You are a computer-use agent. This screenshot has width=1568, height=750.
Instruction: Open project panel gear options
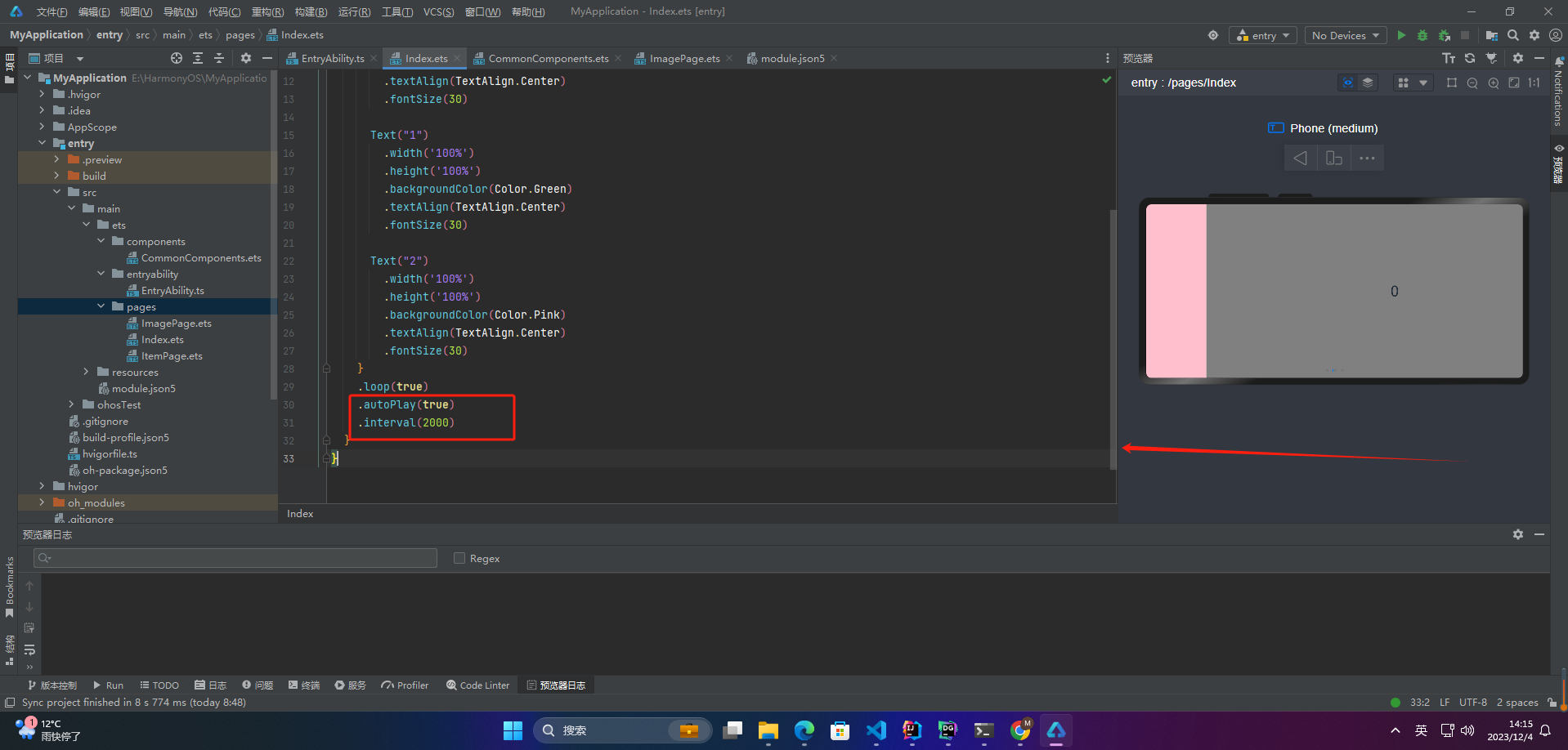[x=246, y=58]
